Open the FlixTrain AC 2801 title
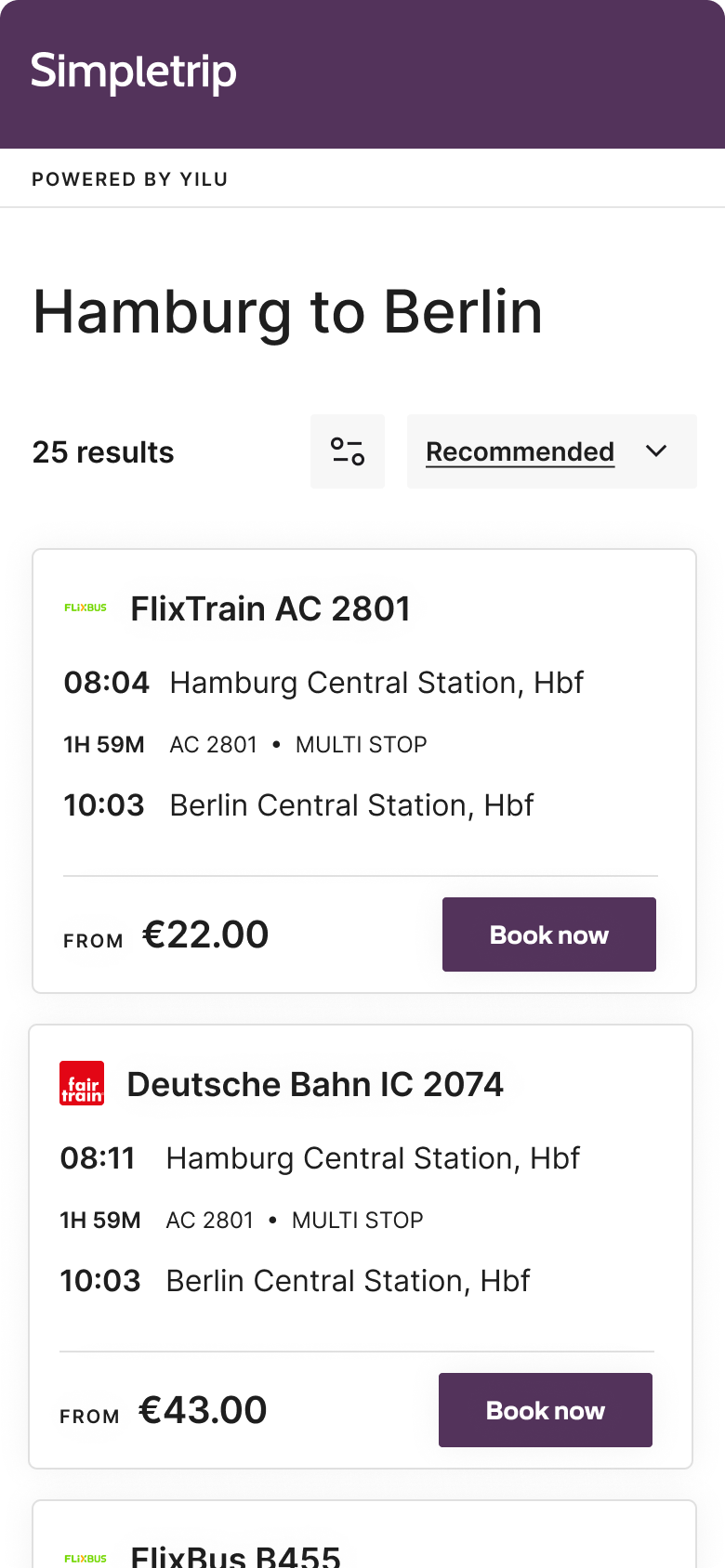 270,608
